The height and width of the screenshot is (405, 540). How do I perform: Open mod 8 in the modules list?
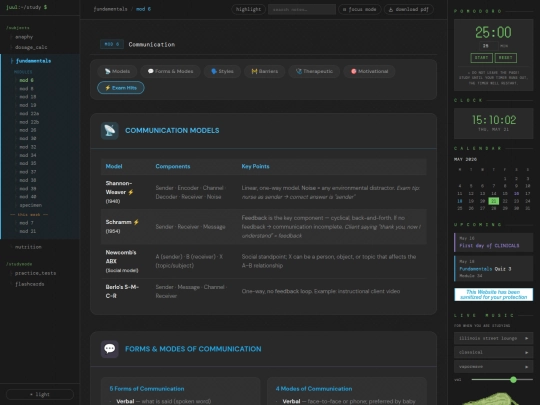[27, 89]
